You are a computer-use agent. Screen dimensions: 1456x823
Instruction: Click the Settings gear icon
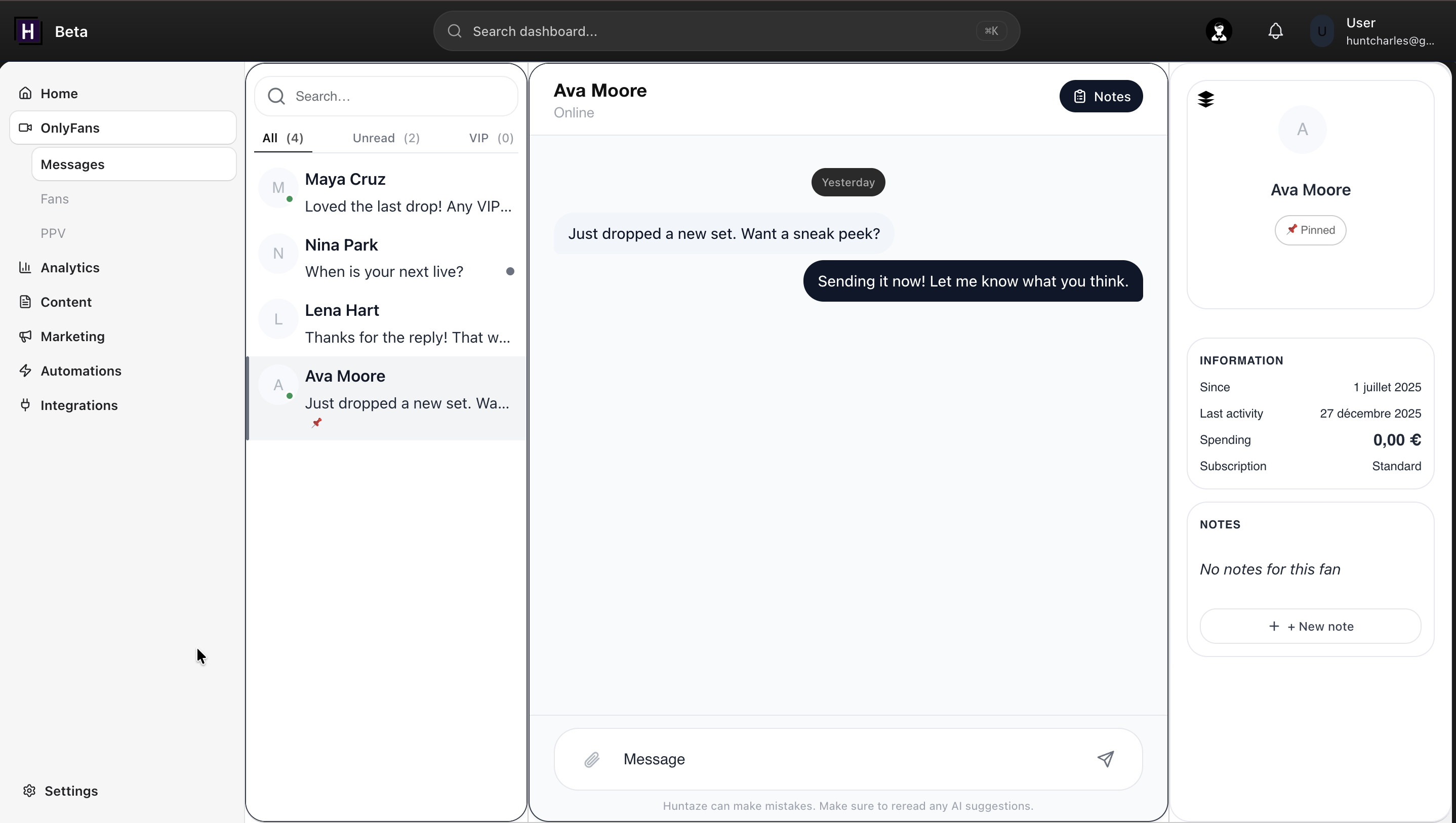pos(29,791)
